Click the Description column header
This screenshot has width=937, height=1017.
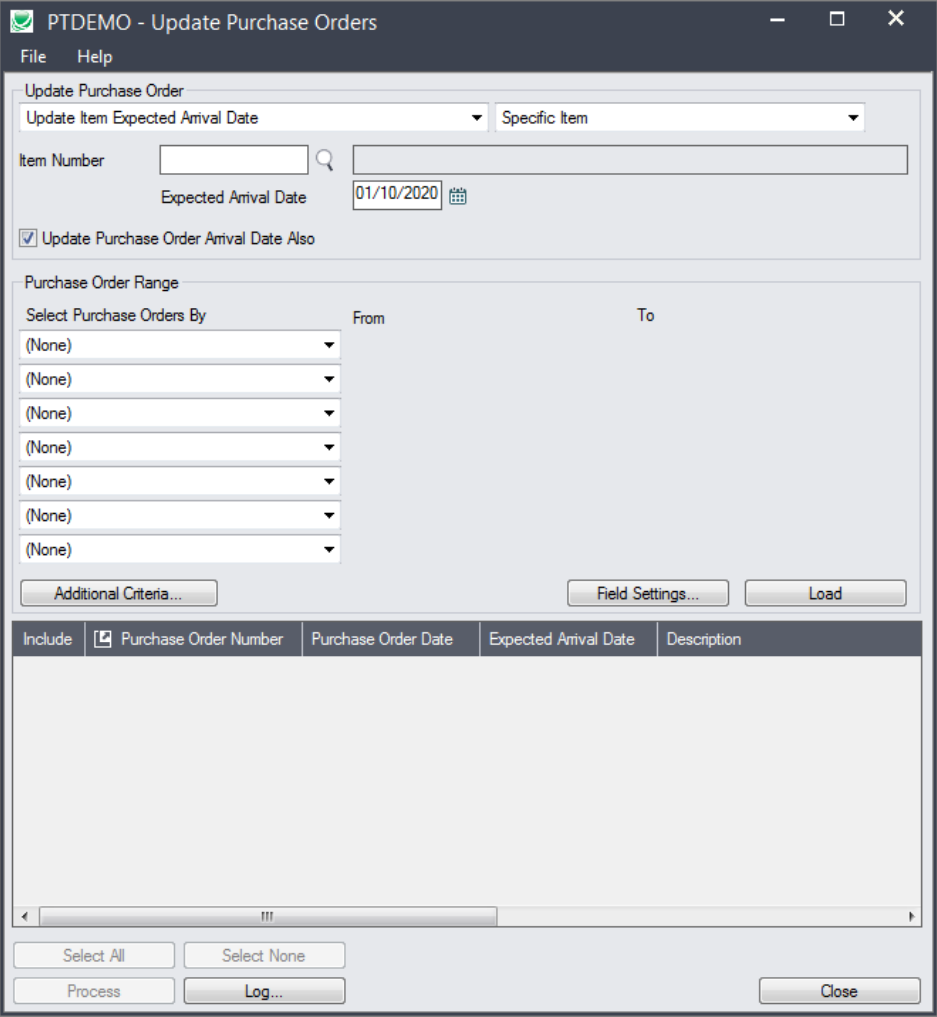coord(789,639)
